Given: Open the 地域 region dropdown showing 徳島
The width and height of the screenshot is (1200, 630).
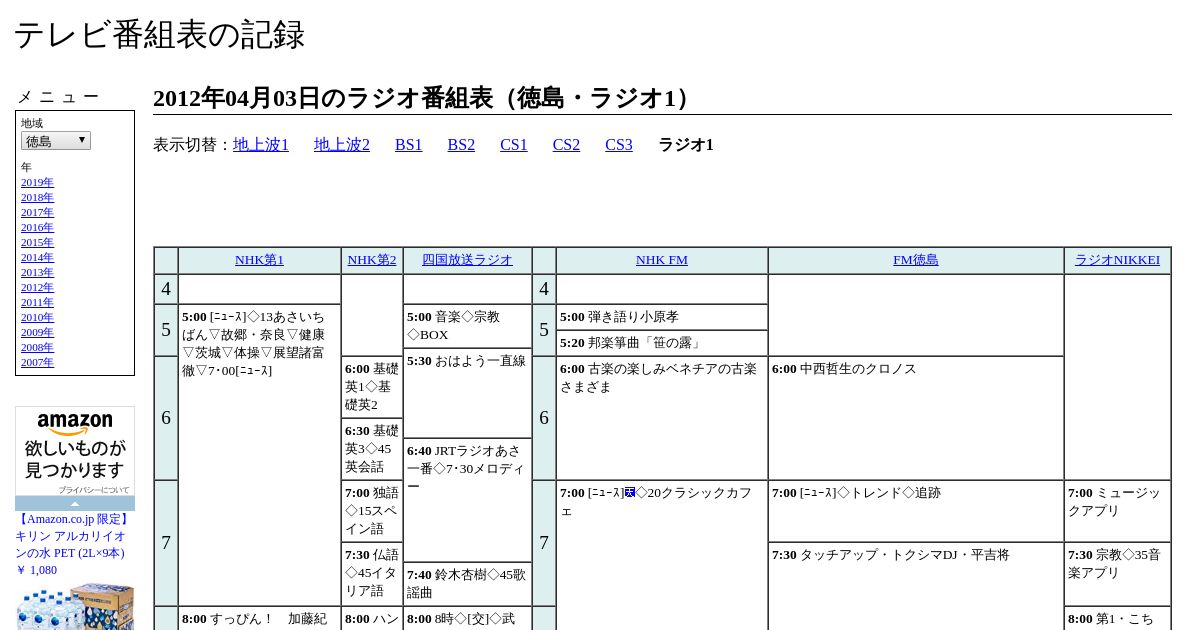Looking at the screenshot, I should [x=56, y=141].
